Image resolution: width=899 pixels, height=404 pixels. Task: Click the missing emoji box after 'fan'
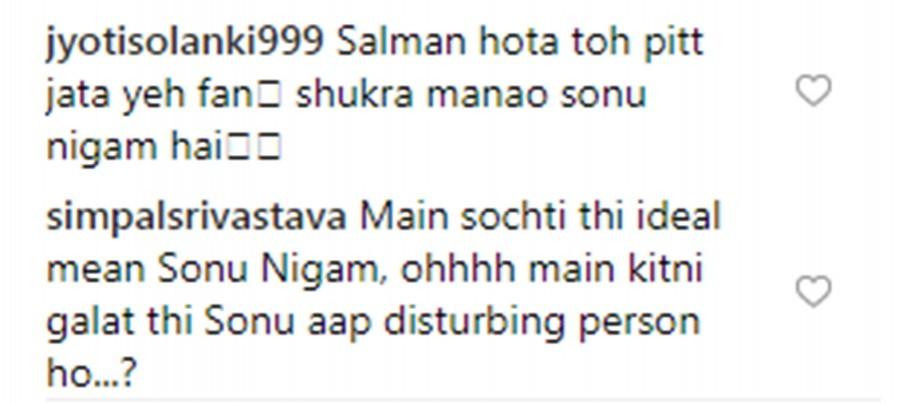270,97
